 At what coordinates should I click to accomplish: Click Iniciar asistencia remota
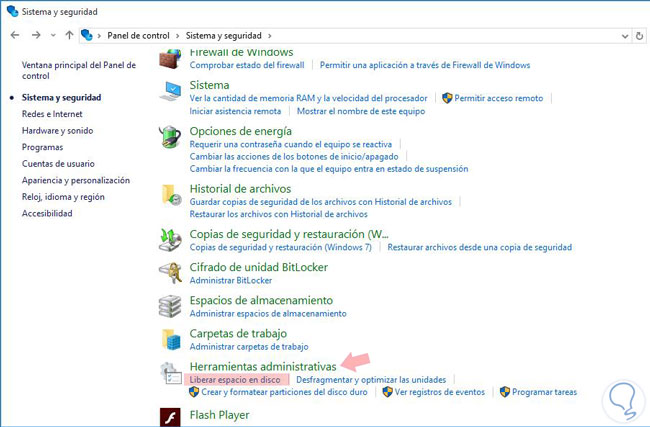[235, 111]
